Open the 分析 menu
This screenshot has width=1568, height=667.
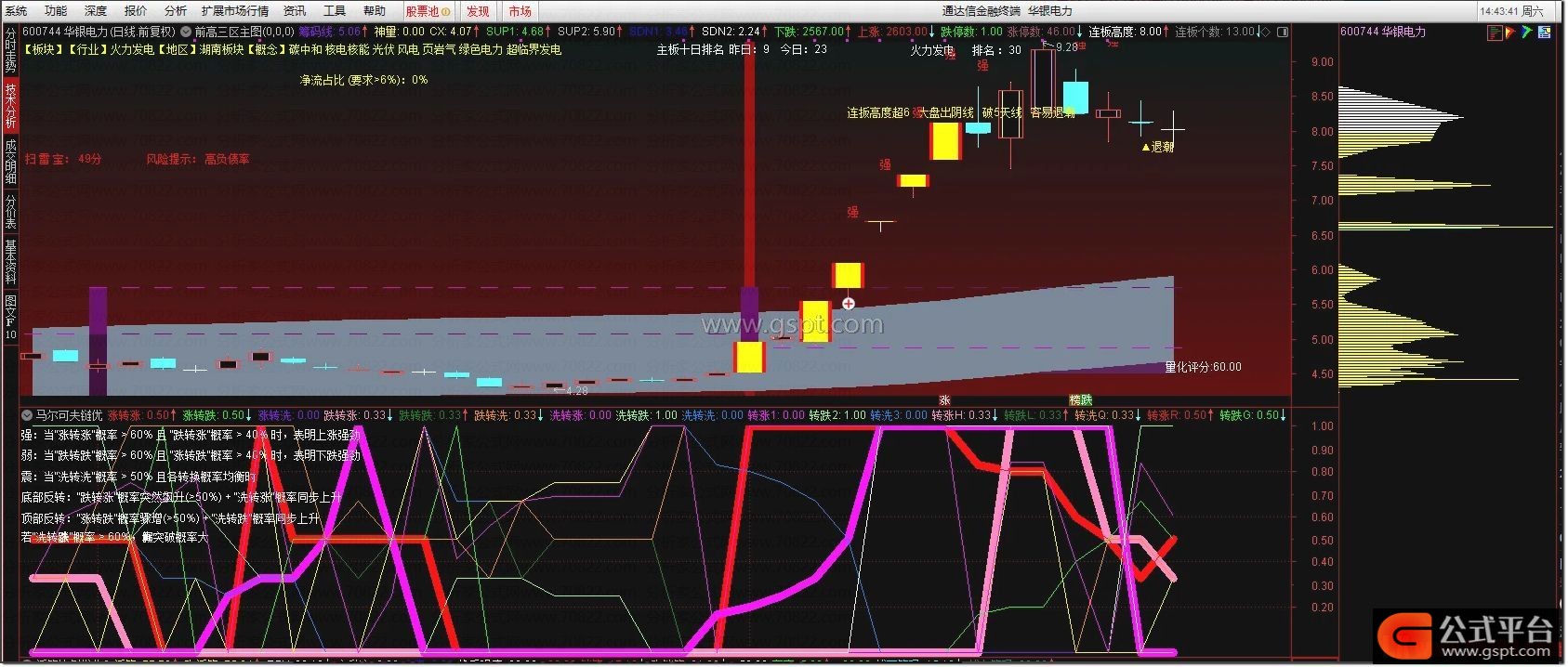(176, 11)
